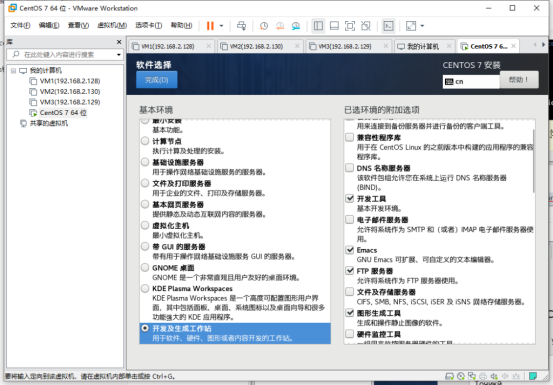This screenshot has height=385, width=553.
Task: Open the 虚拟机(M) menu
Action: [112, 25]
